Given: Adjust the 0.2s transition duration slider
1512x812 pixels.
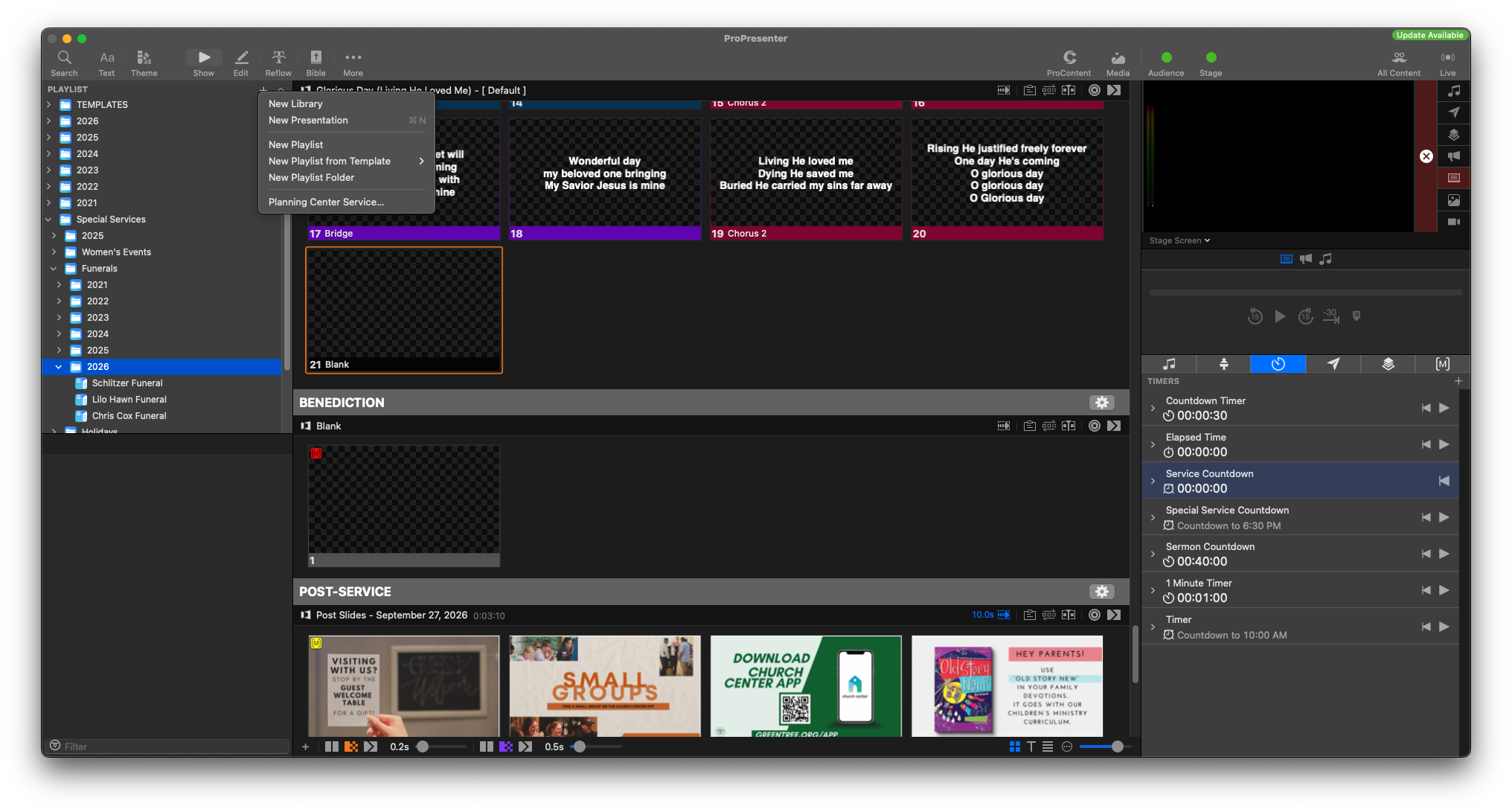Looking at the screenshot, I should pos(423,747).
